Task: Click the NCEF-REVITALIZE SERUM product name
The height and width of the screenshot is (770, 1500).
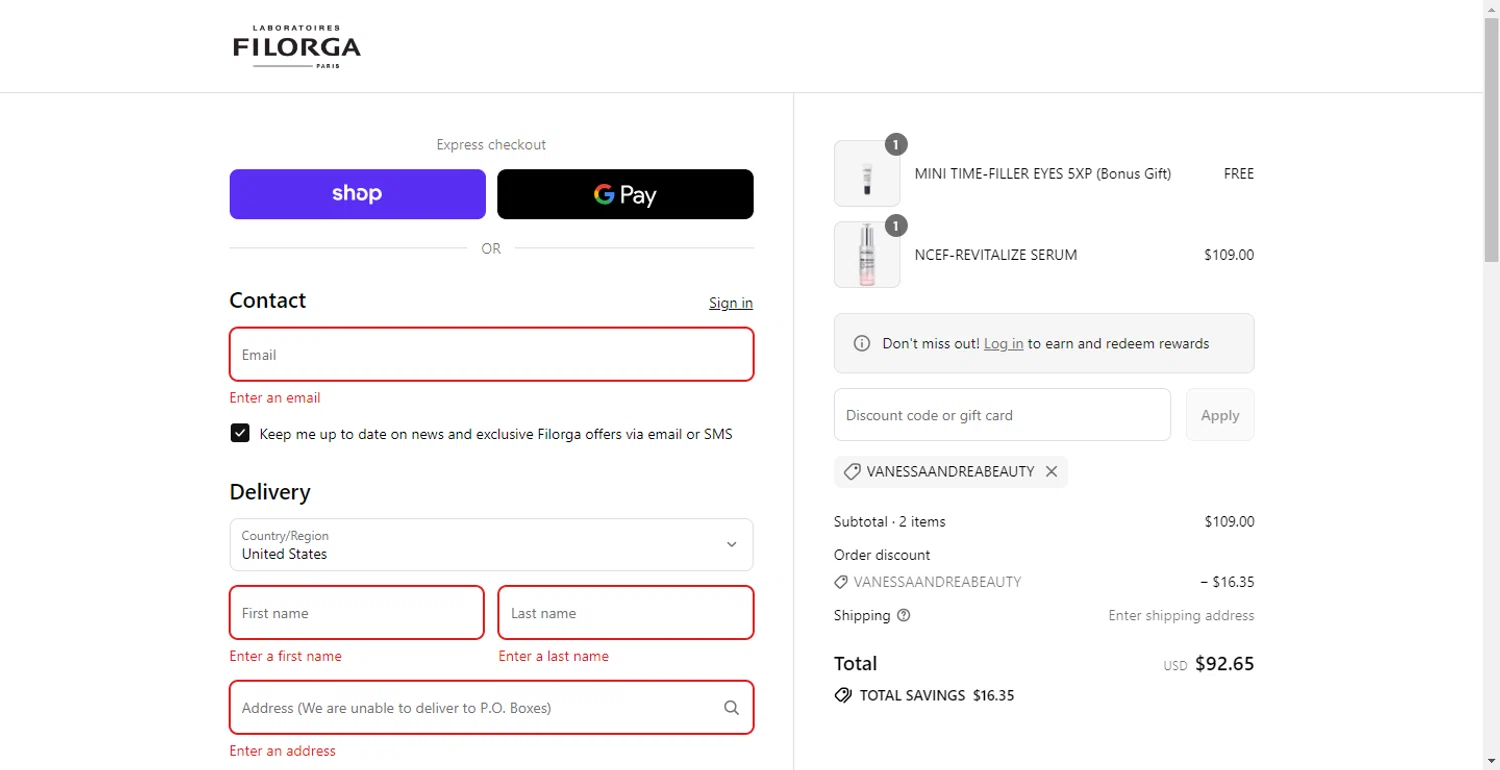Action: point(996,254)
